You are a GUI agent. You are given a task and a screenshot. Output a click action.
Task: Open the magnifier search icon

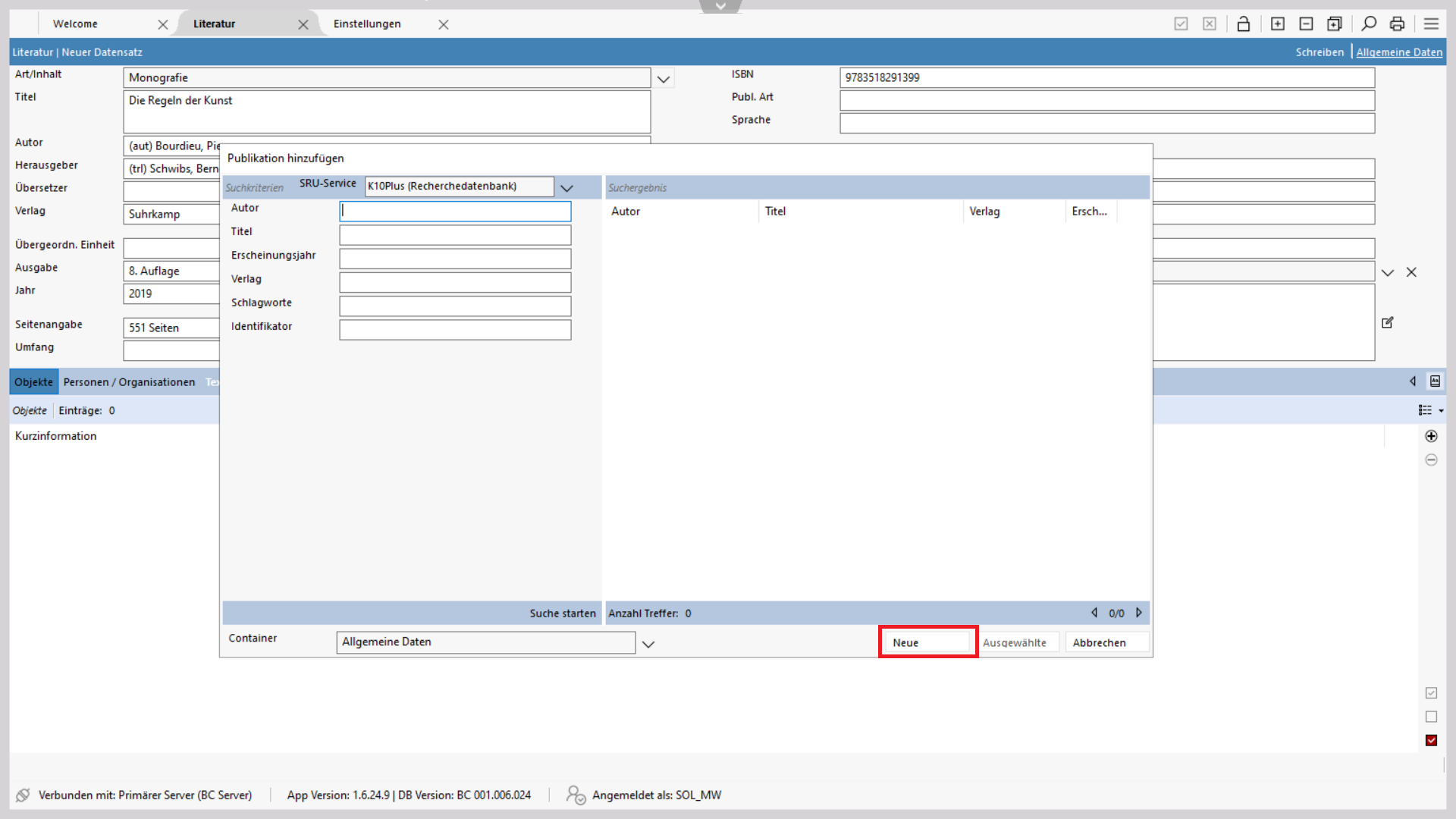(1369, 24)
